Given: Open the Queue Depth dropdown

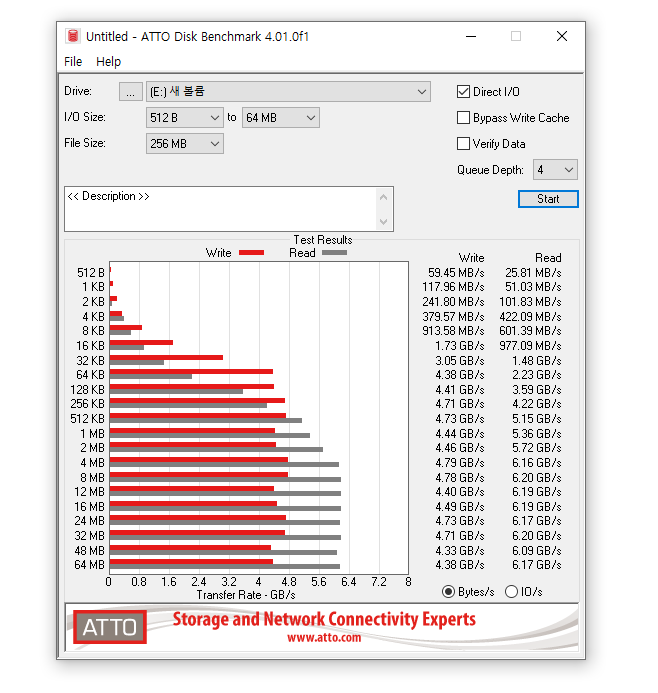Looking at the screenshot, I should click(555, 170).
